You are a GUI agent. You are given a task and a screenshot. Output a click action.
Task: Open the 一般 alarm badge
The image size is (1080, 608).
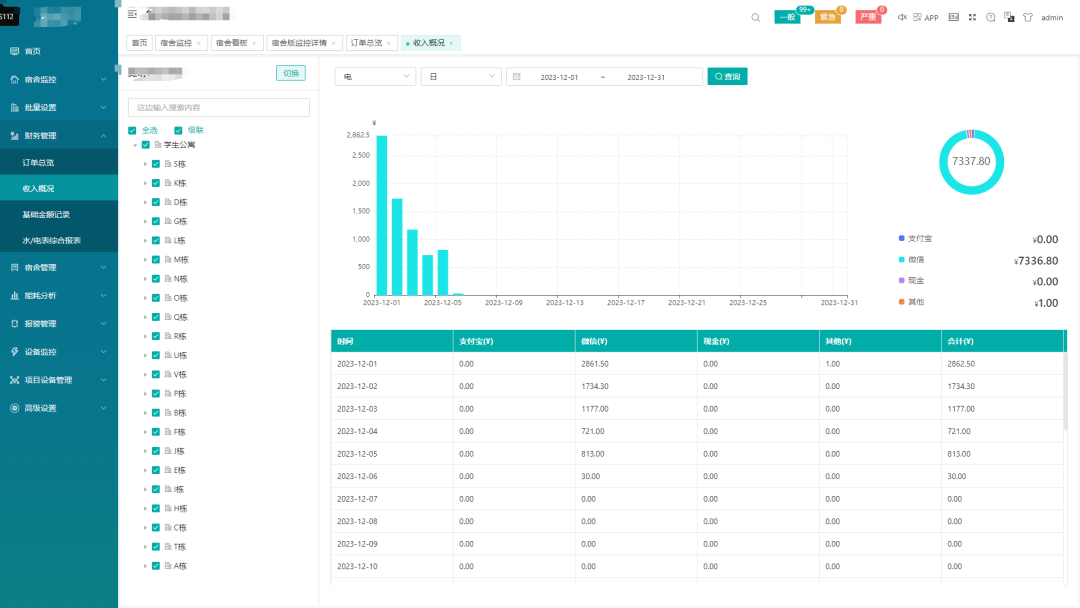pos(787,17)
